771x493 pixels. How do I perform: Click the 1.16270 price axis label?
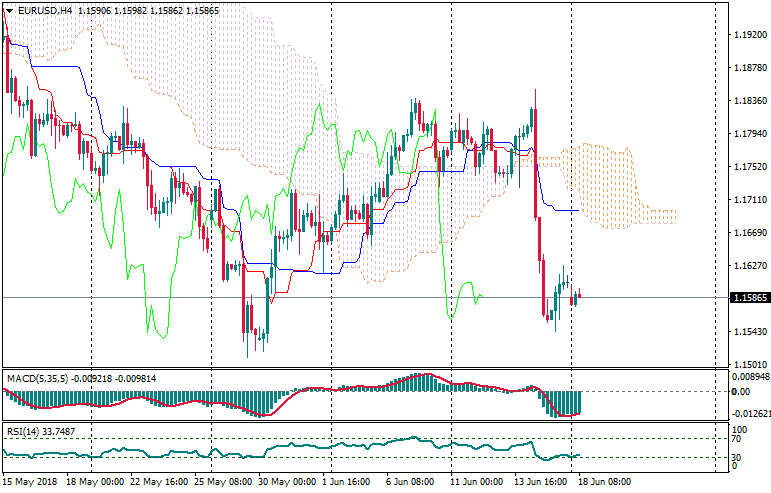745,266
